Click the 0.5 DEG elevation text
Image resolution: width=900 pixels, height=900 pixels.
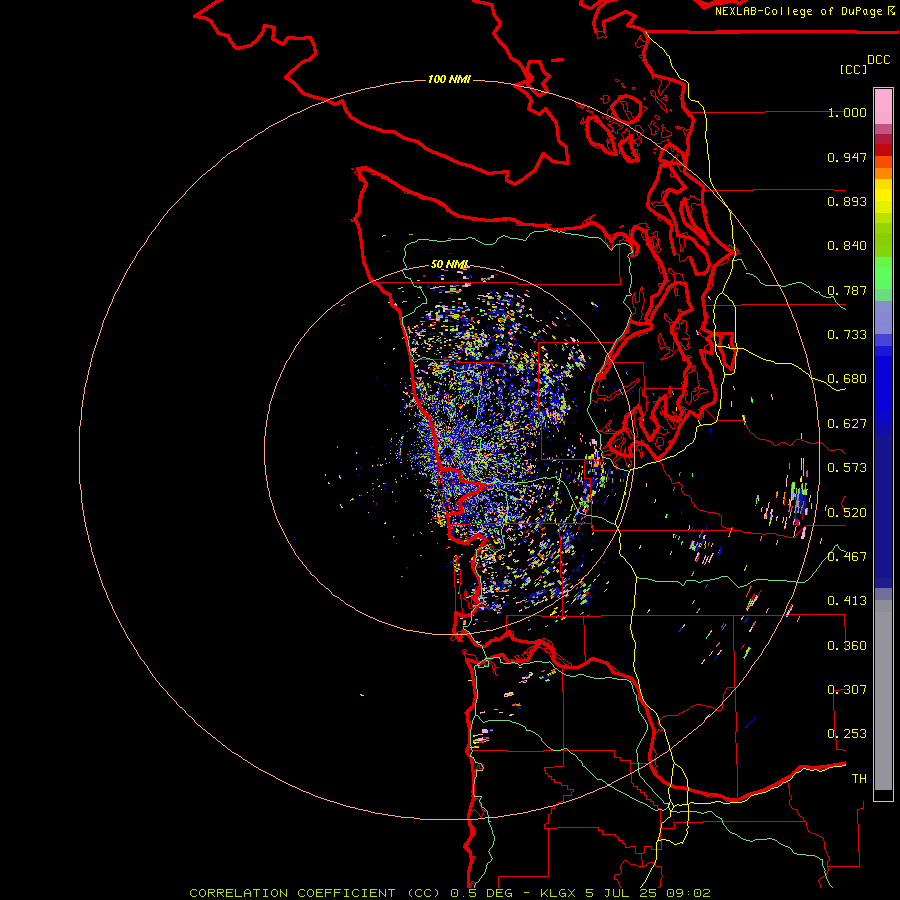coord(483,893)
